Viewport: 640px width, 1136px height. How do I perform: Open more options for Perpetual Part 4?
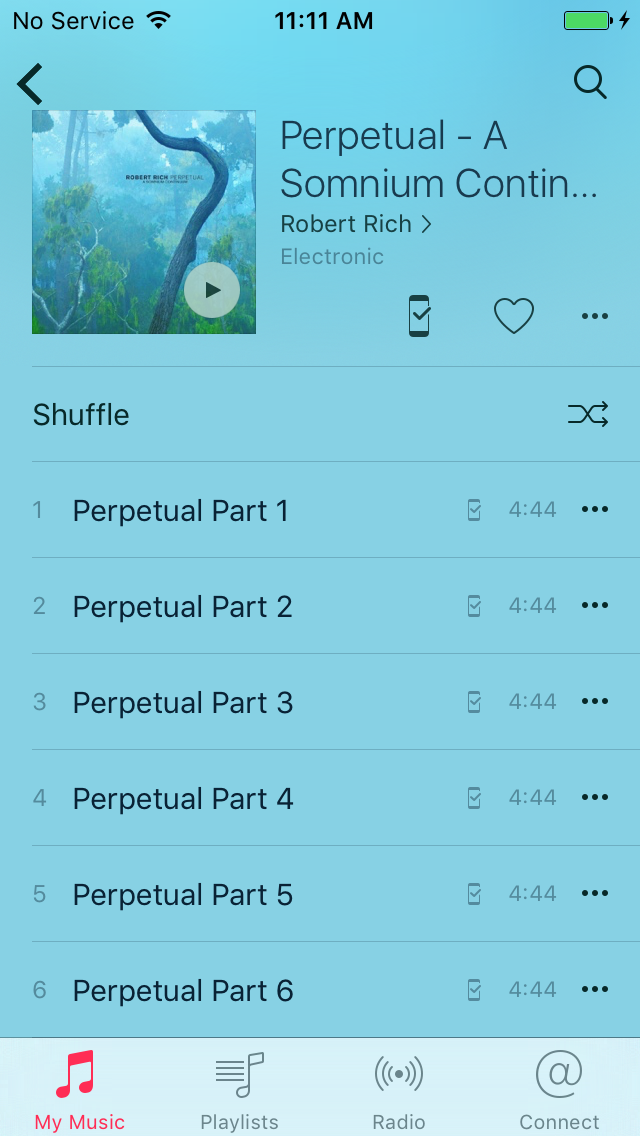[x=594, y=798]
